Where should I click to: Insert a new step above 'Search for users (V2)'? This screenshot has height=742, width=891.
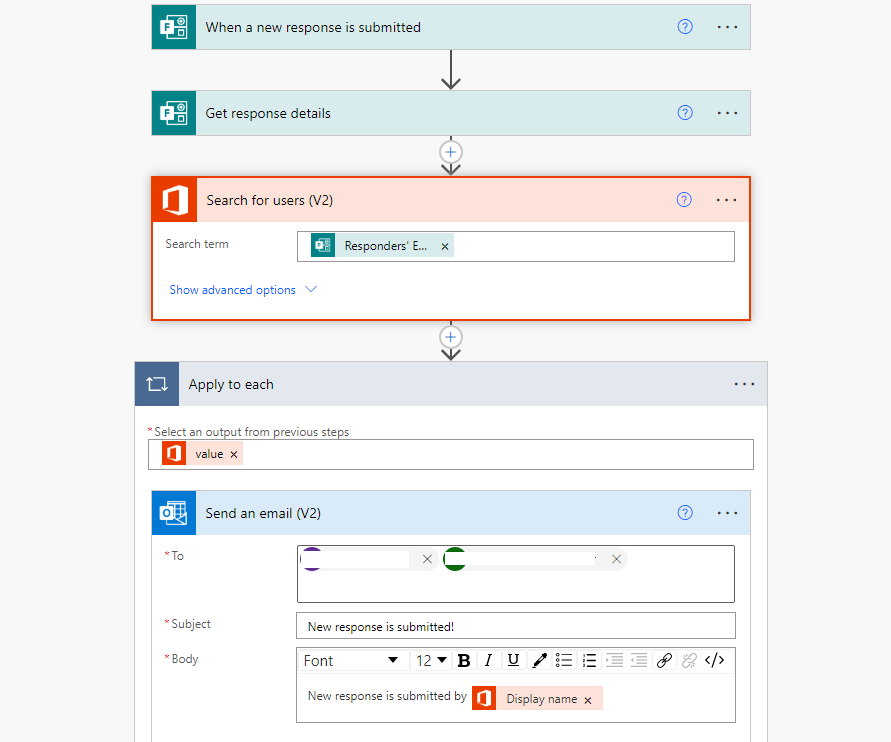point(451,152)
